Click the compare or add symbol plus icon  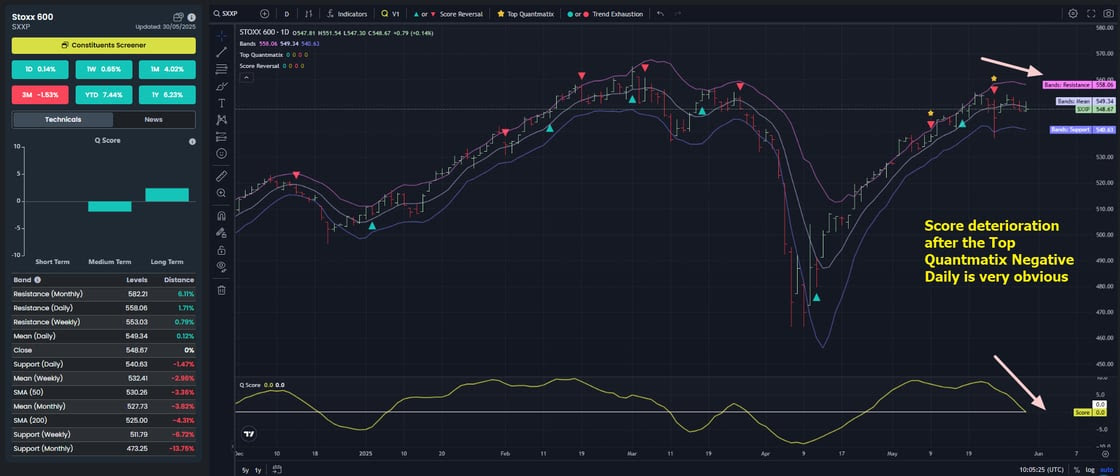click(265, 14)
